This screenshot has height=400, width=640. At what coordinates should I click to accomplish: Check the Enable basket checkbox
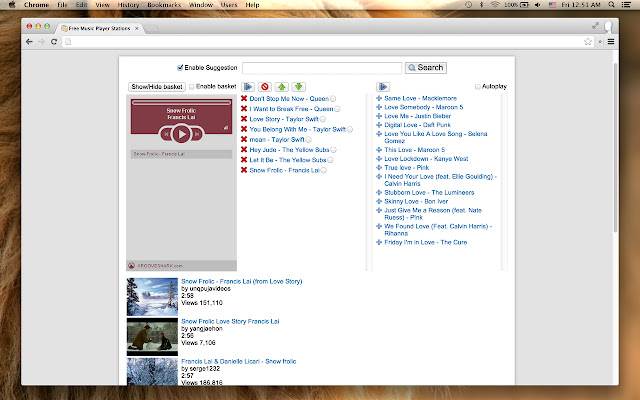191,87
